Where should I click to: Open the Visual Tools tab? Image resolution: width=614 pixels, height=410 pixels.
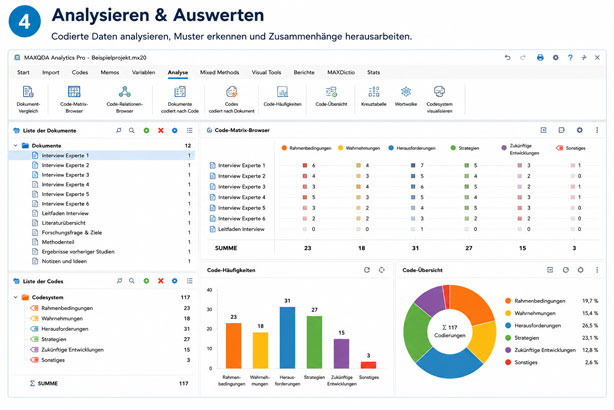[x=266, y=72]
